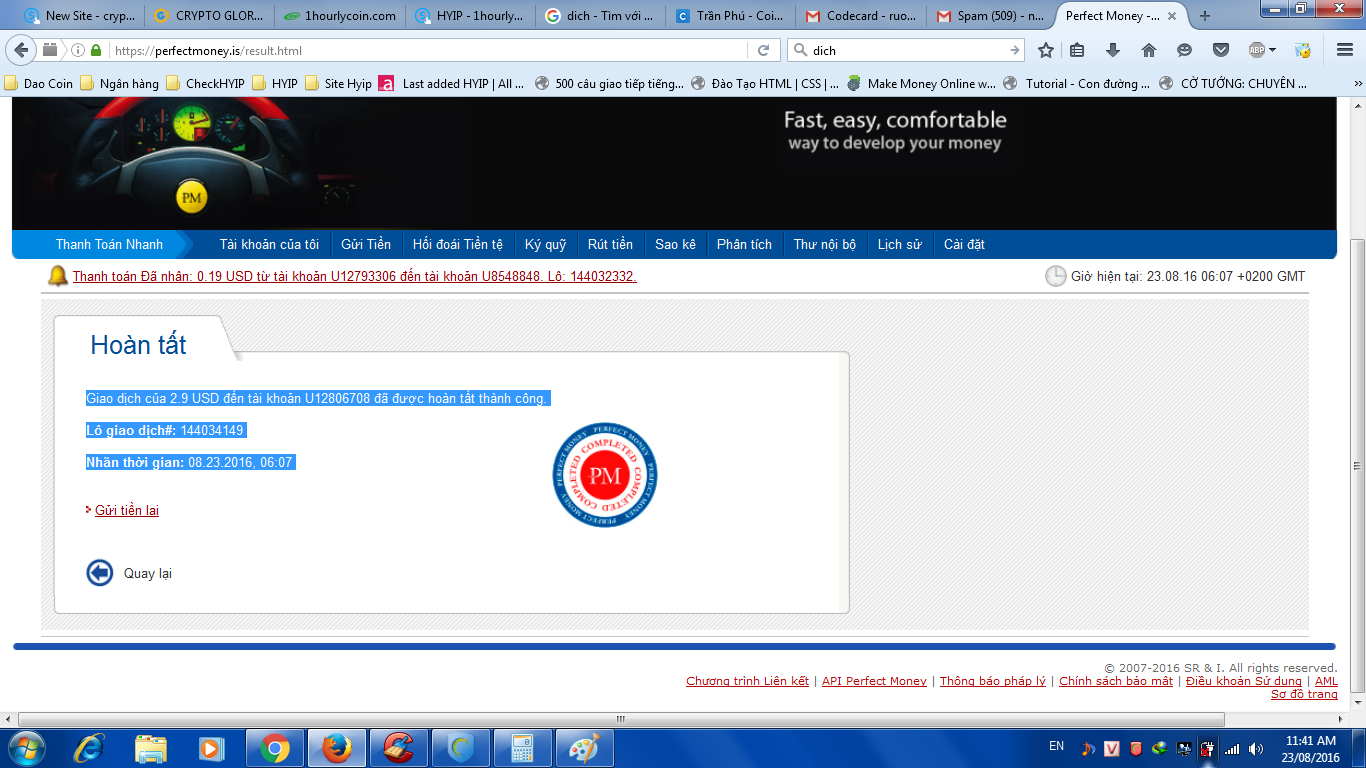1366x768 pixels.
Task: Open the site information (i) icon
Action: pos(77,50)
